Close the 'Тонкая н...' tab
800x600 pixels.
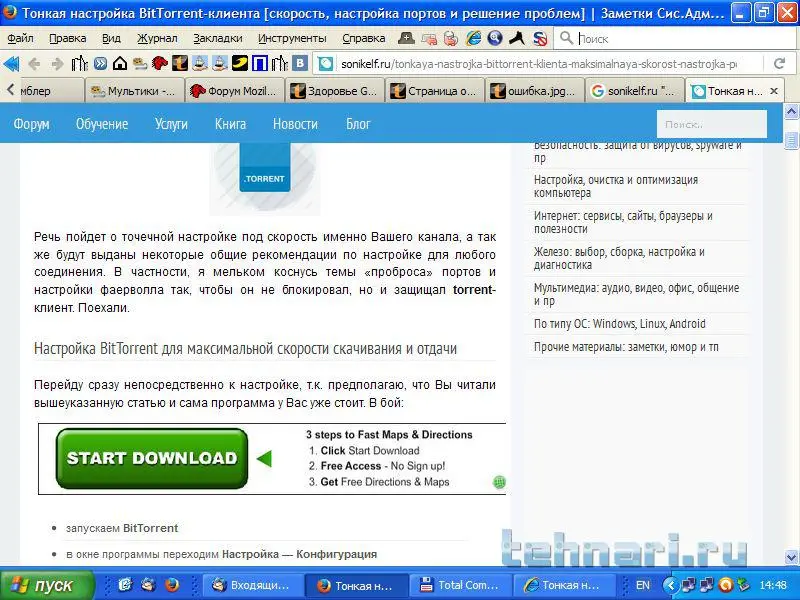(x=774, y=91)
